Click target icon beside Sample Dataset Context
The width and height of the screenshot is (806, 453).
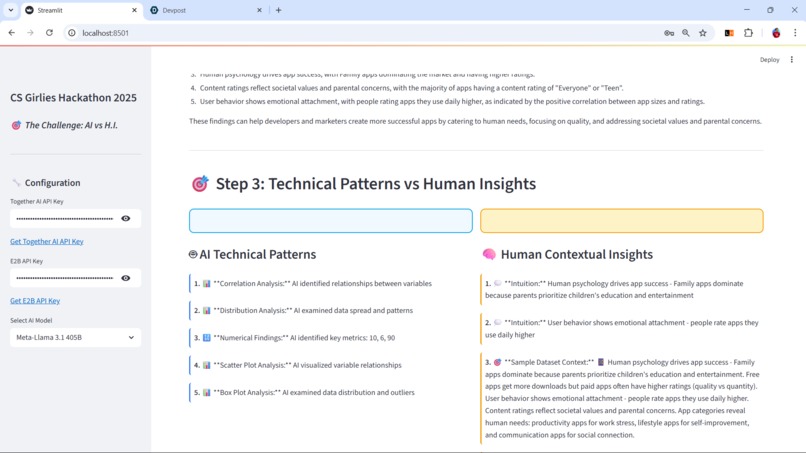498,363
